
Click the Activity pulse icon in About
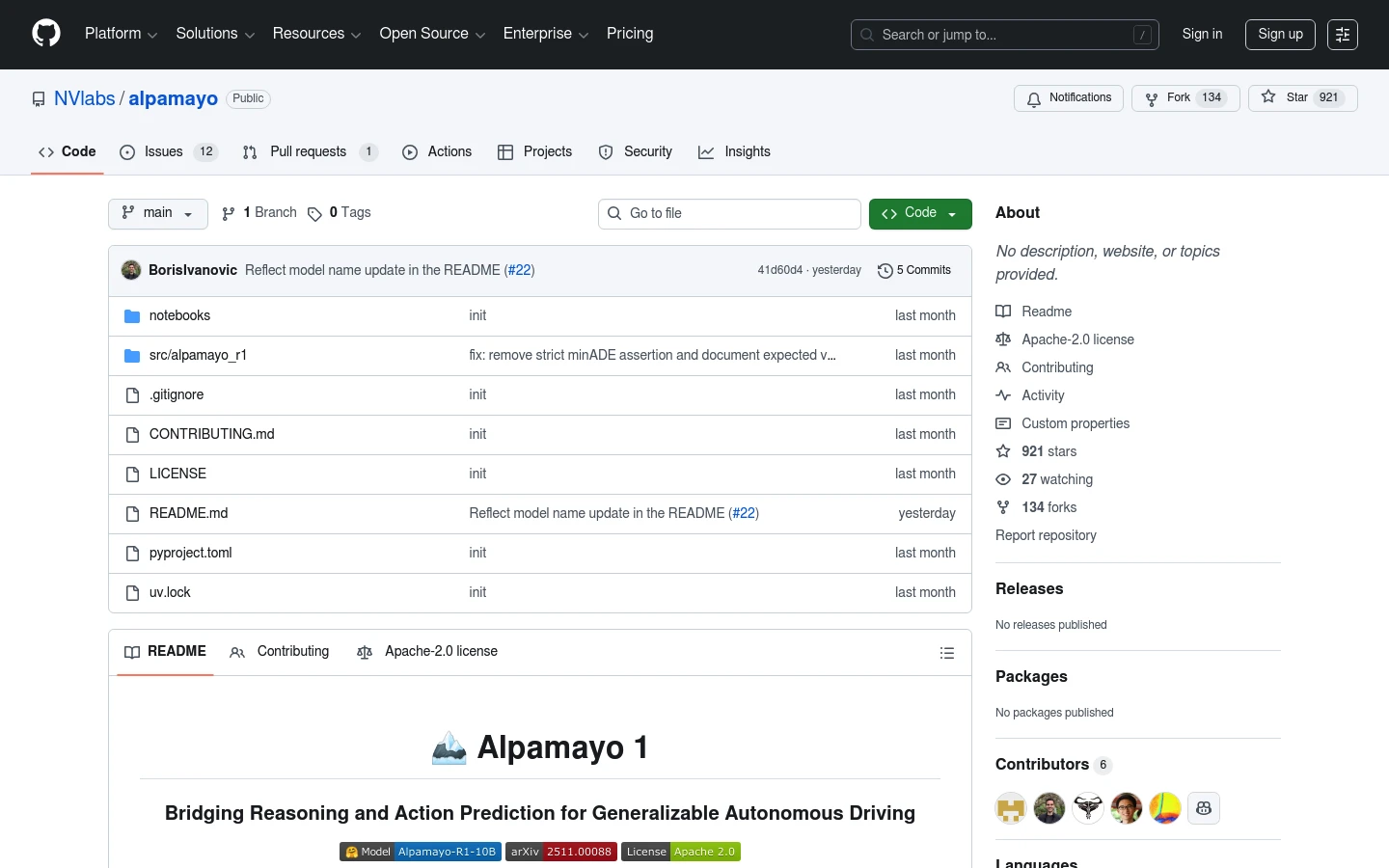[x=1003, y=395]
